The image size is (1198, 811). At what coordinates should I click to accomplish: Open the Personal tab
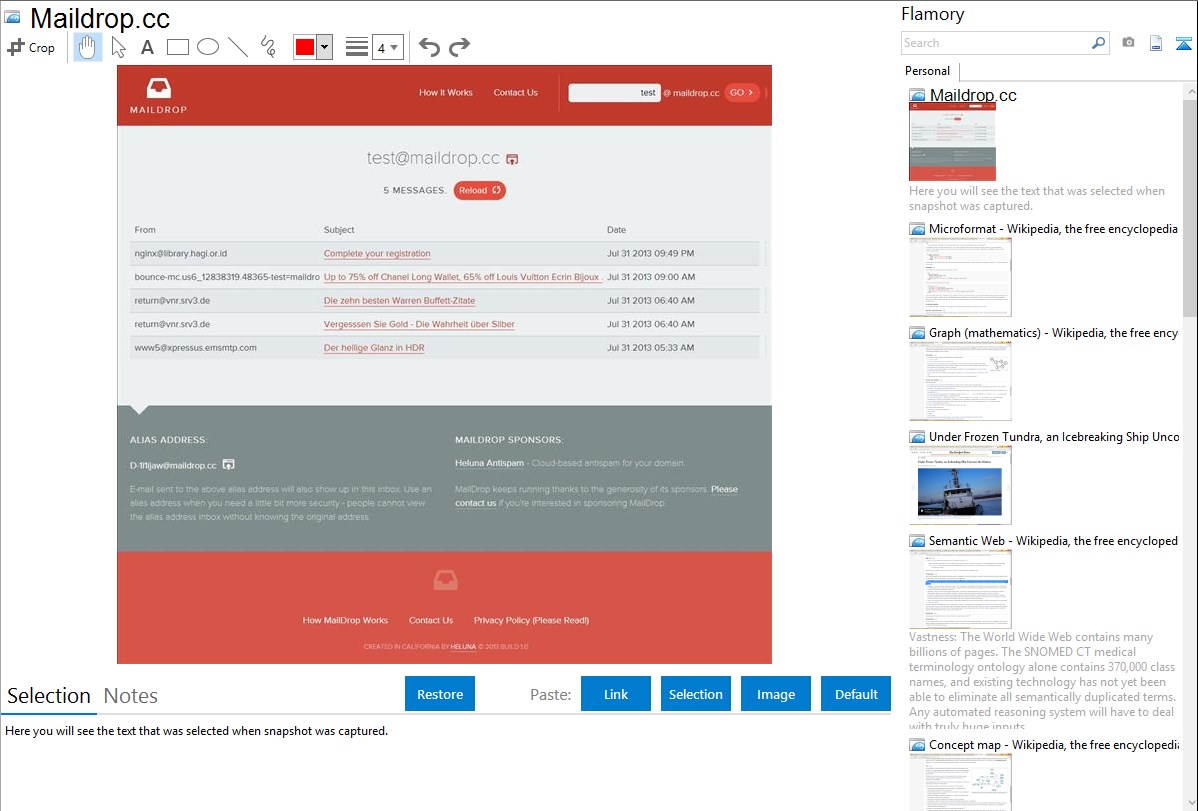pos(927,71)
